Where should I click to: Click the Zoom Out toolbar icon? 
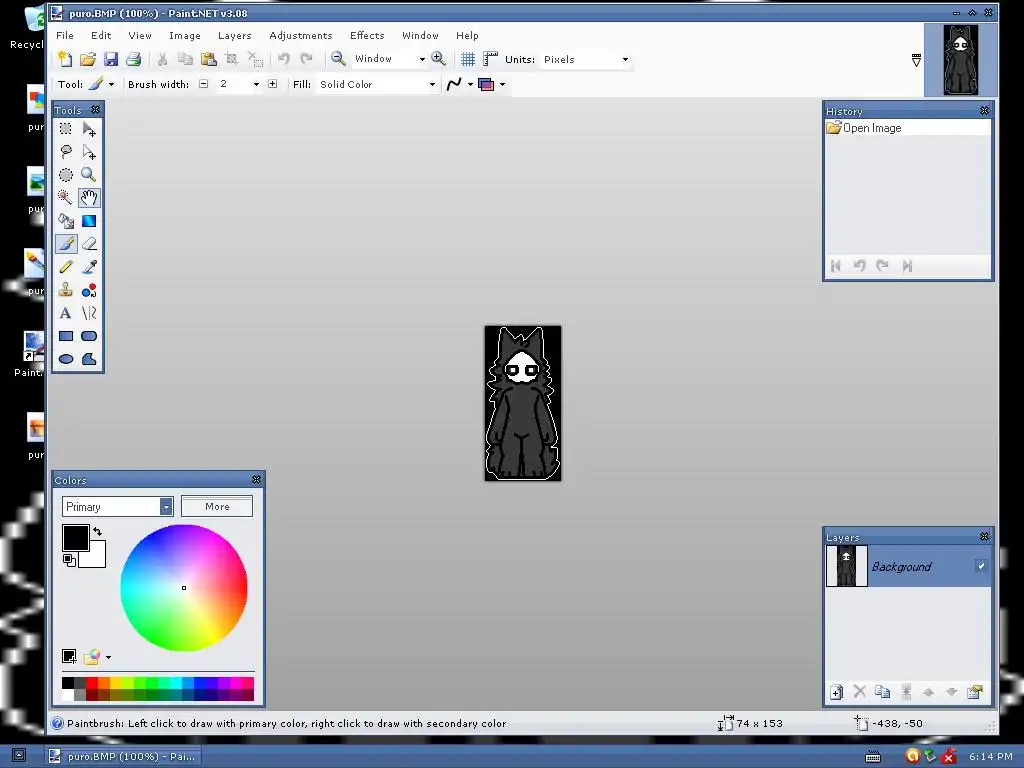tap(338, 59)
